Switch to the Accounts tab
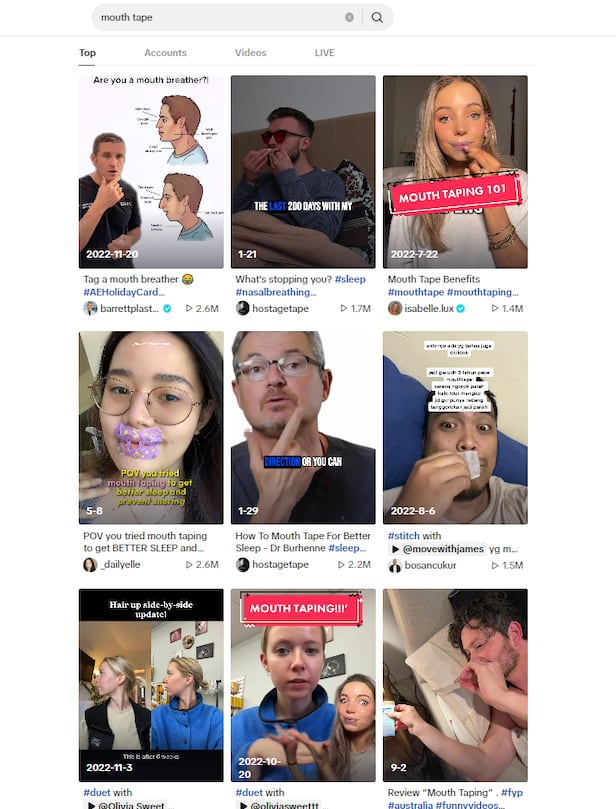Image resolution: width=616 pixels, height=809 pixels. [166, 53]
